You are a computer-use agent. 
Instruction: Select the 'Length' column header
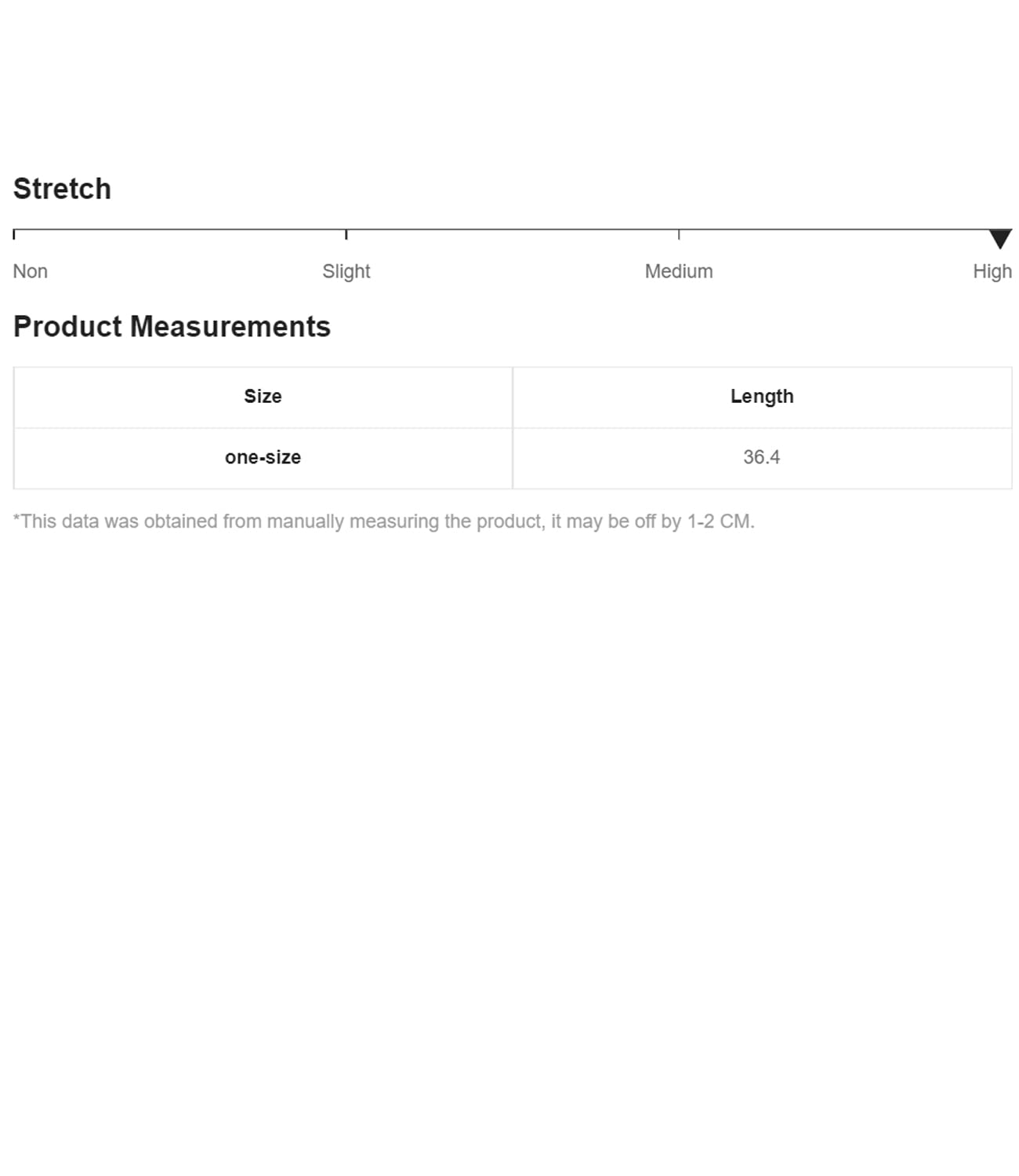[762, 397]
